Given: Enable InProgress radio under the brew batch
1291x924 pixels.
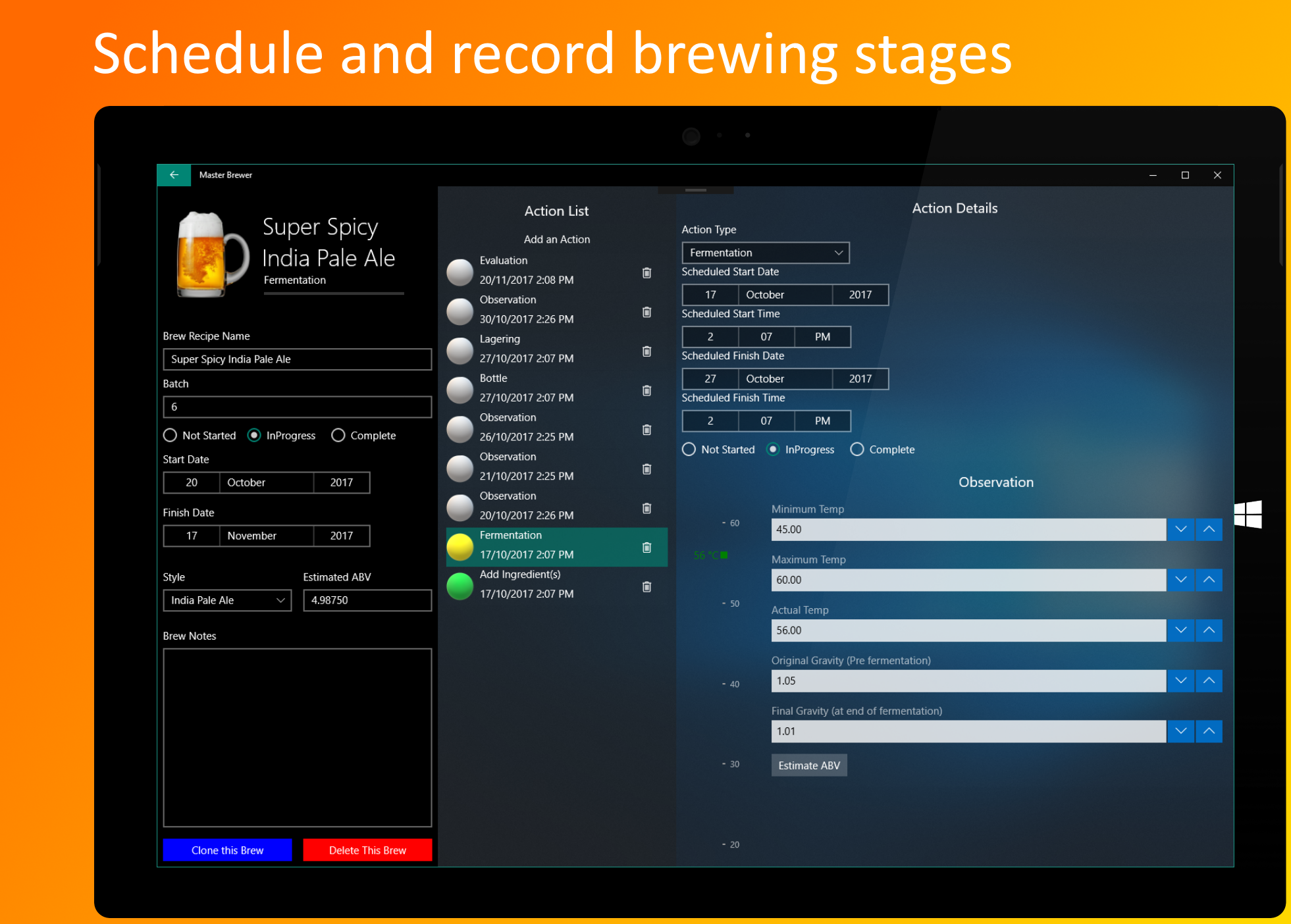Looking at the screenshot, I should click(x=255, y=435).
